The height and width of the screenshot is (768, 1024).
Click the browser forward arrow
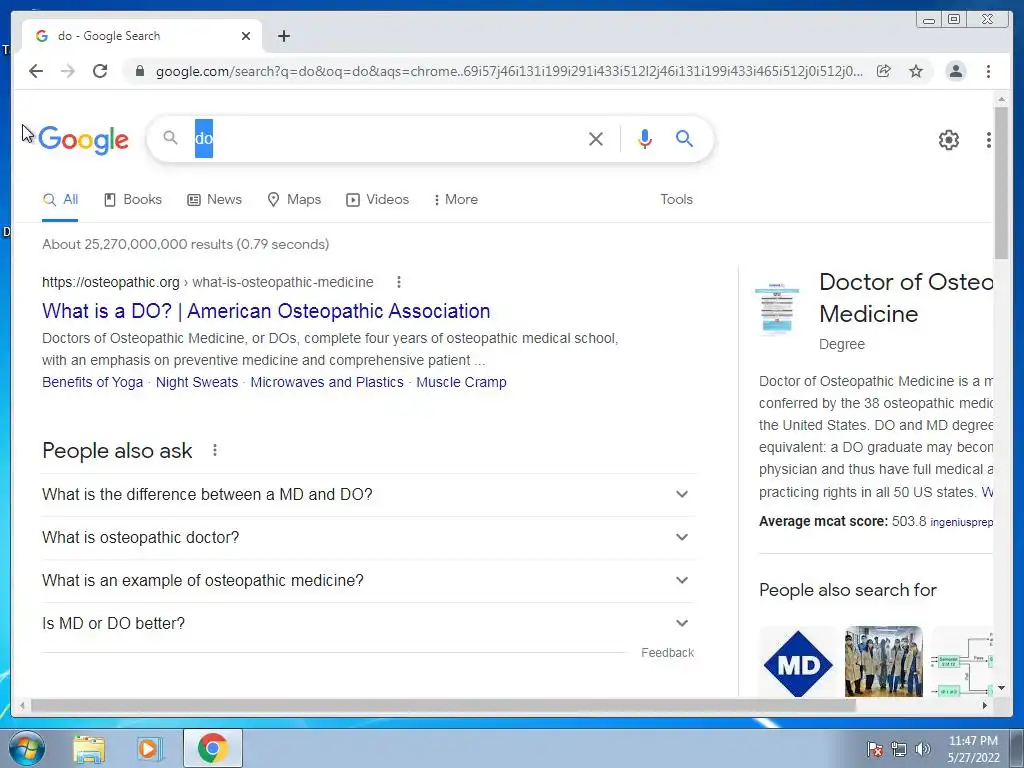coord(68,71)
